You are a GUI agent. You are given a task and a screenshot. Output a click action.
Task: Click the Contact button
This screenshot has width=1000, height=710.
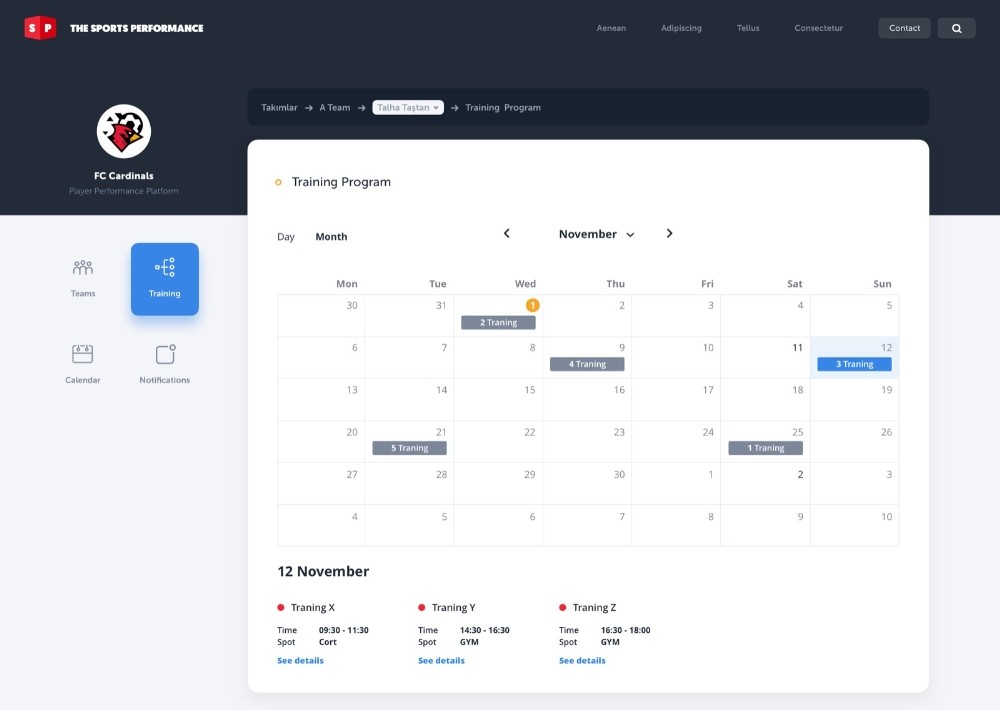tap(904, 28)
